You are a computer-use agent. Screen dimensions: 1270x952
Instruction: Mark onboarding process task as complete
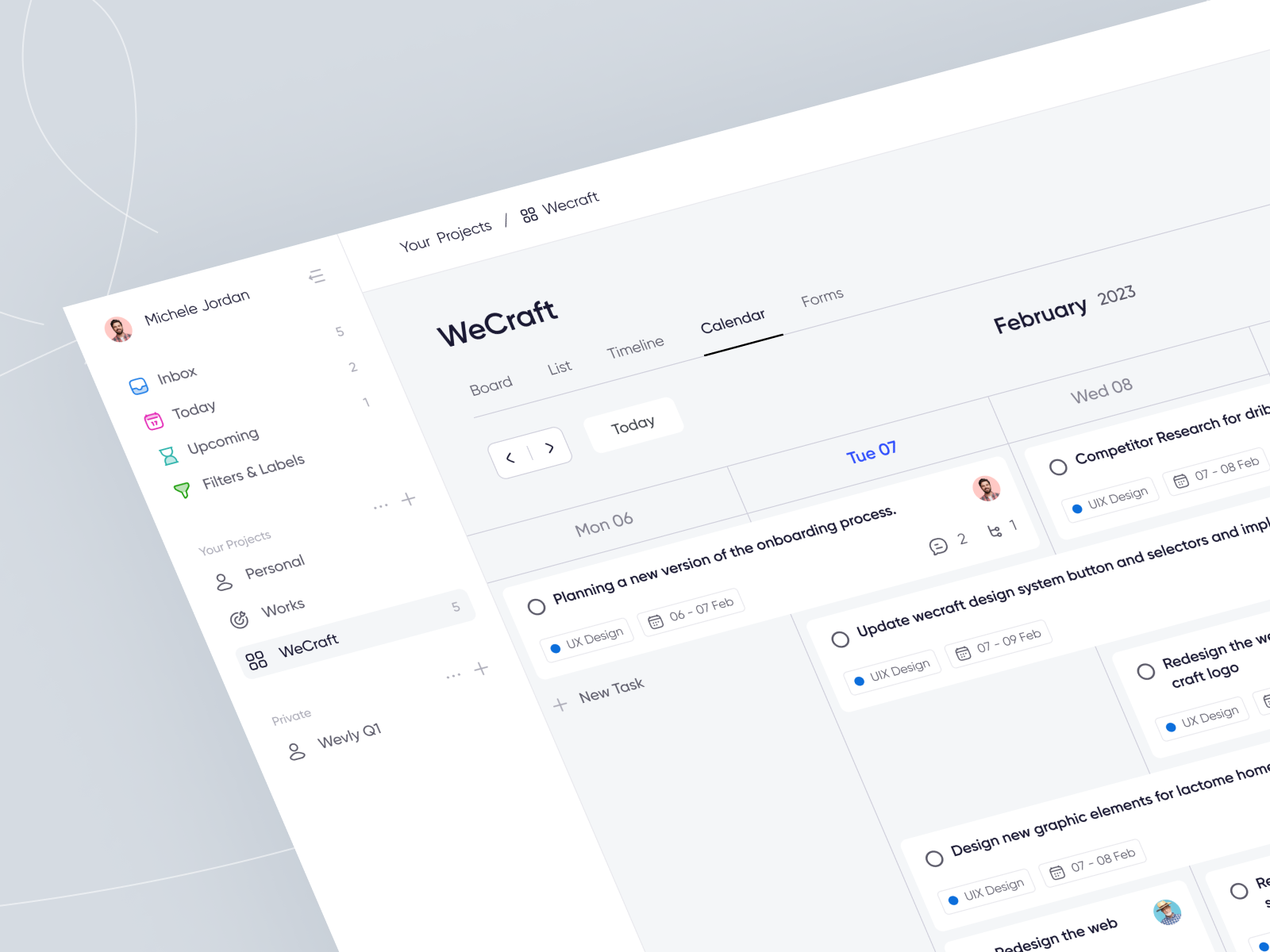click(x=537, y=607)
